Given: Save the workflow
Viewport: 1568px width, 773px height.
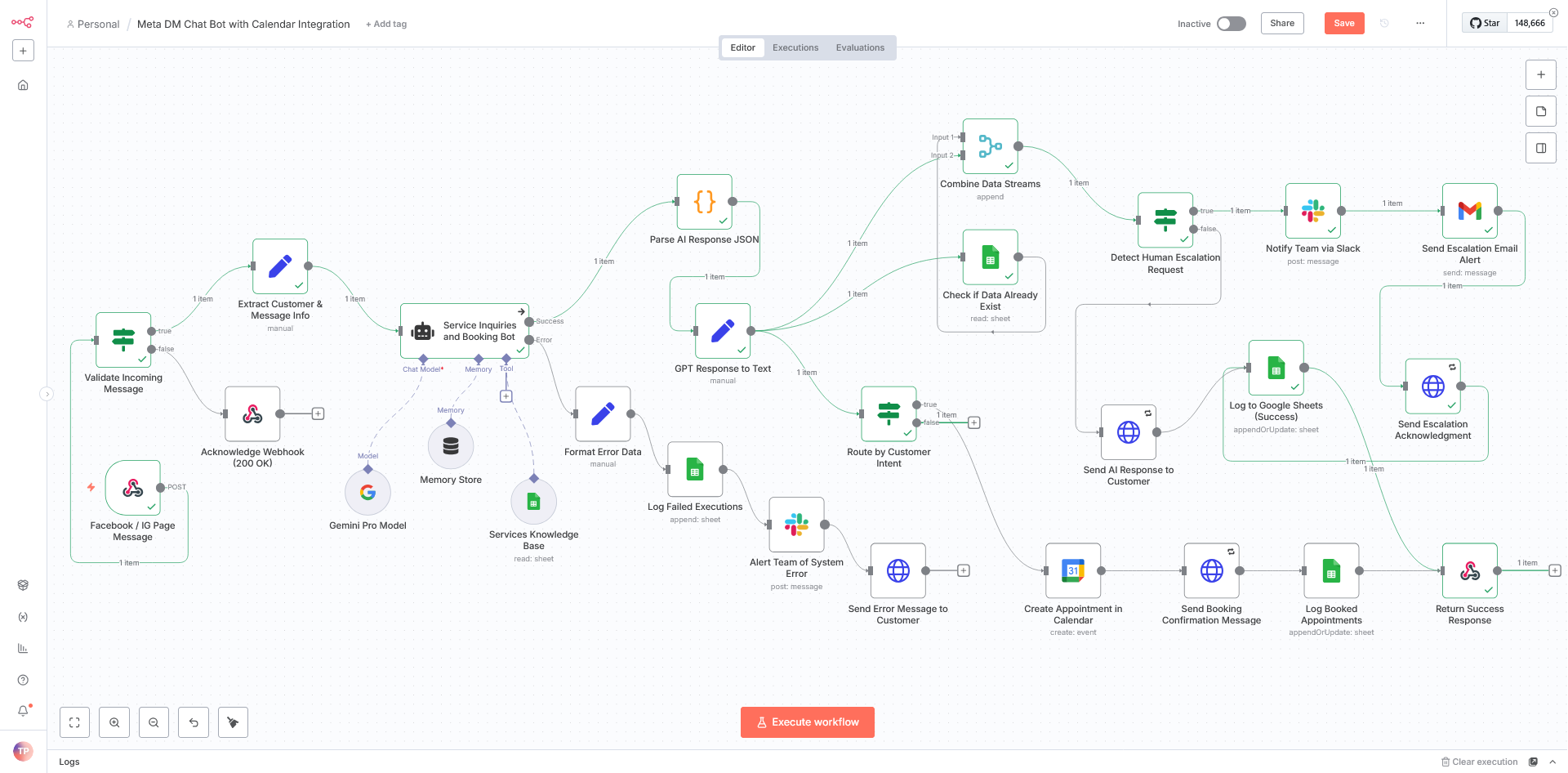Looking at the screenshot, I should [x=1343, y=24].
